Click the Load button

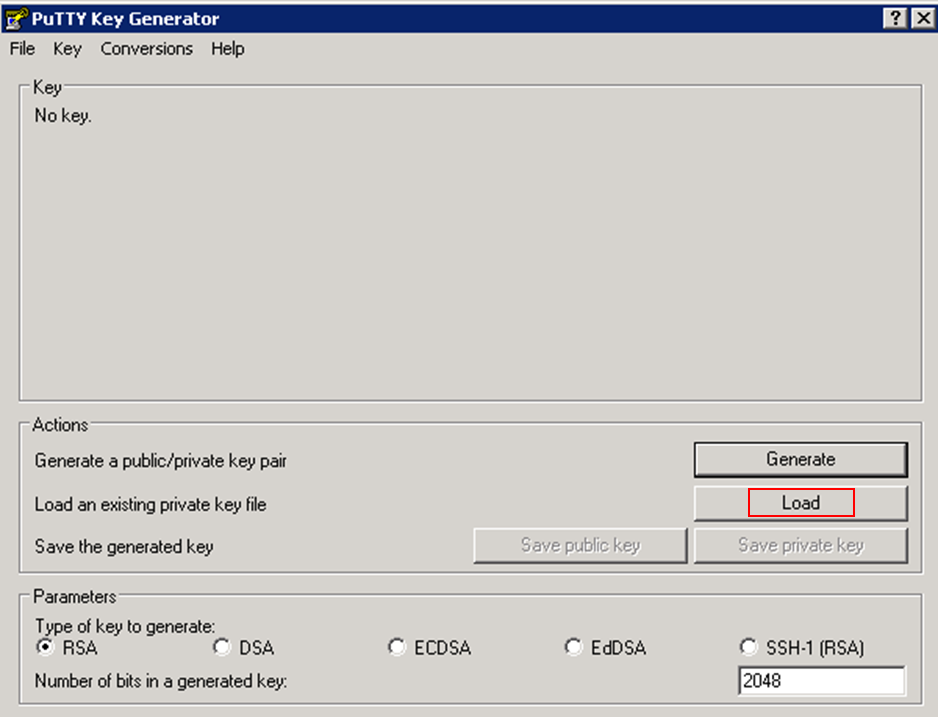[800, 502]
